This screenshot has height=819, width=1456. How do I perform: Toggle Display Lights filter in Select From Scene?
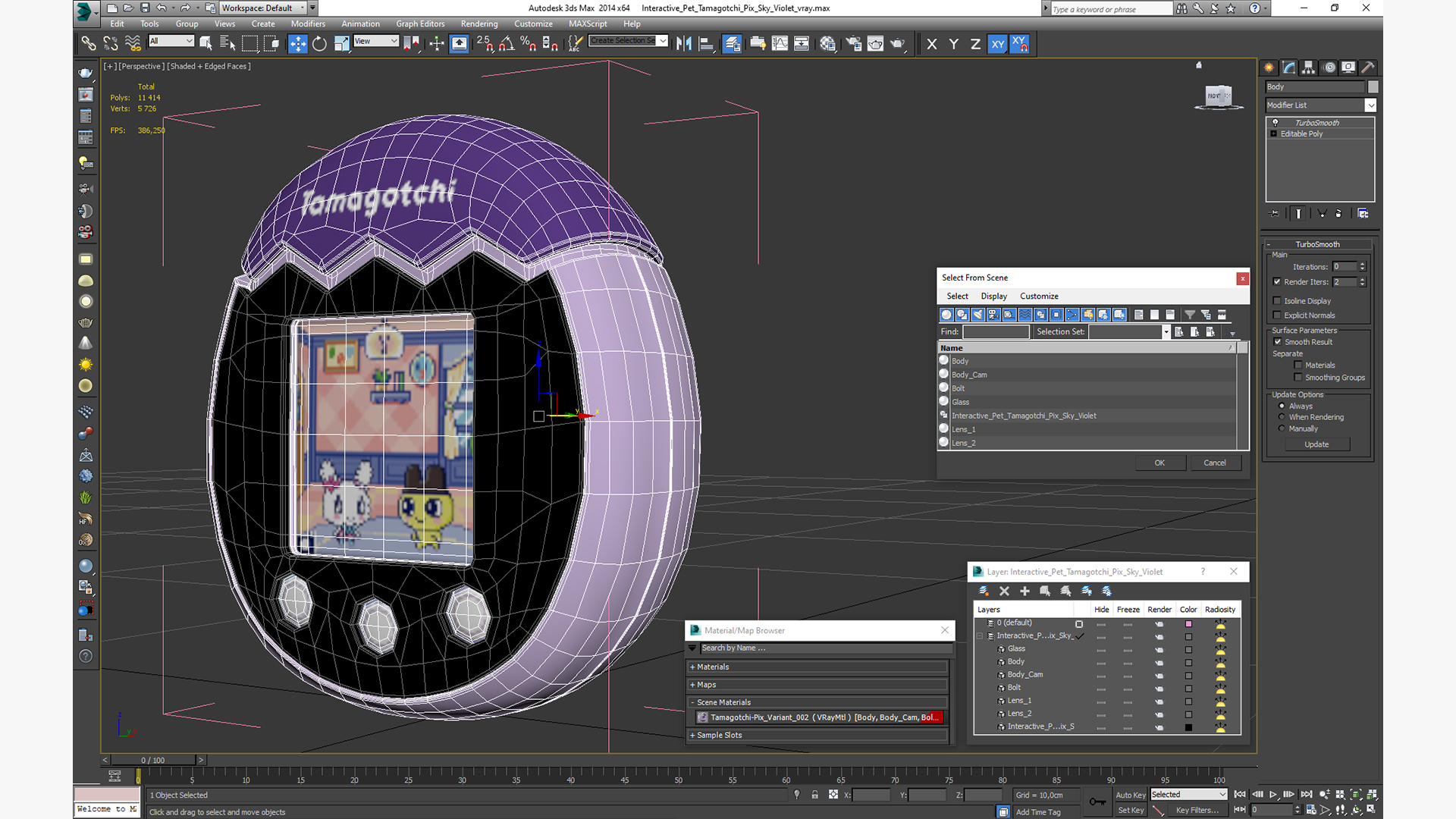pos(977,315)
